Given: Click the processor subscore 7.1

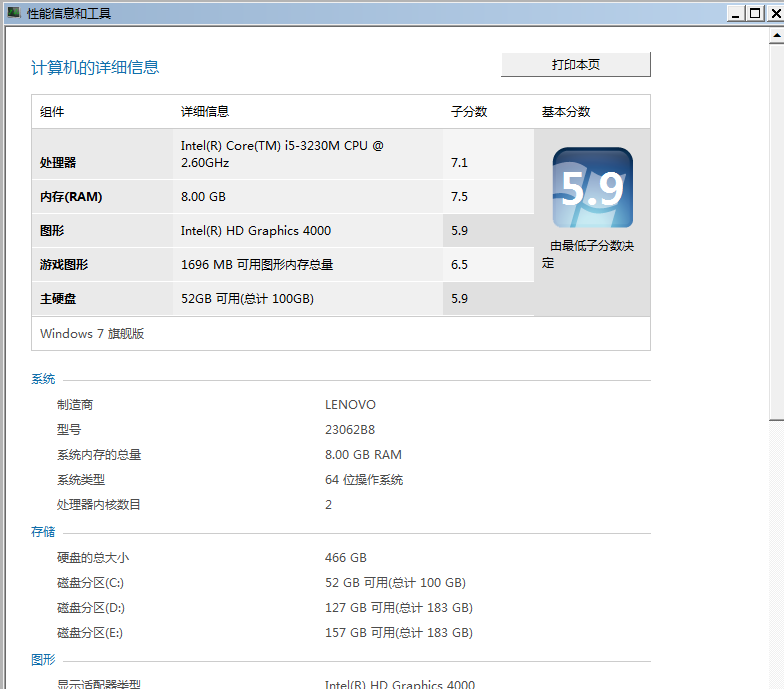Looking at the screenshot, I should pyautogui.click(x=459, y=162).
